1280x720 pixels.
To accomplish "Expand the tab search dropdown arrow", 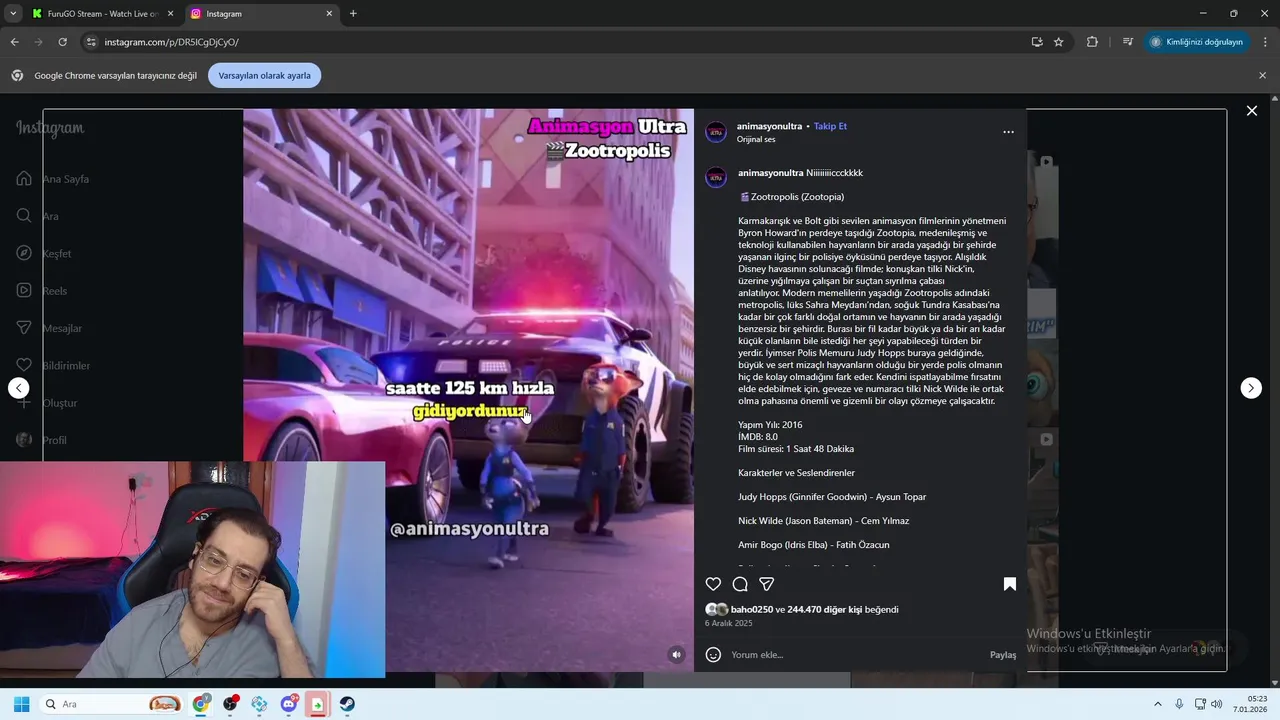I will pyautogui.click(x=13, y=14).
